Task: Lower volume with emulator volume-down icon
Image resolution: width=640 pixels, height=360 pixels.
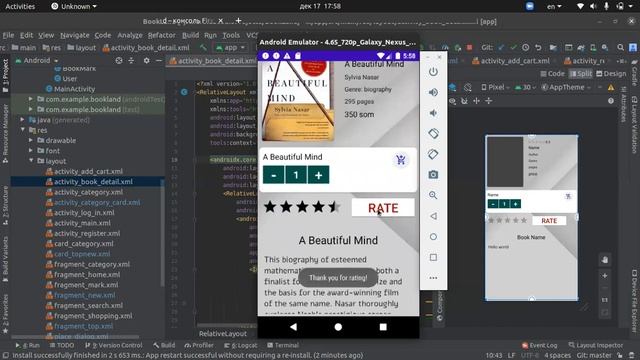Action: [x=433, y=113]
